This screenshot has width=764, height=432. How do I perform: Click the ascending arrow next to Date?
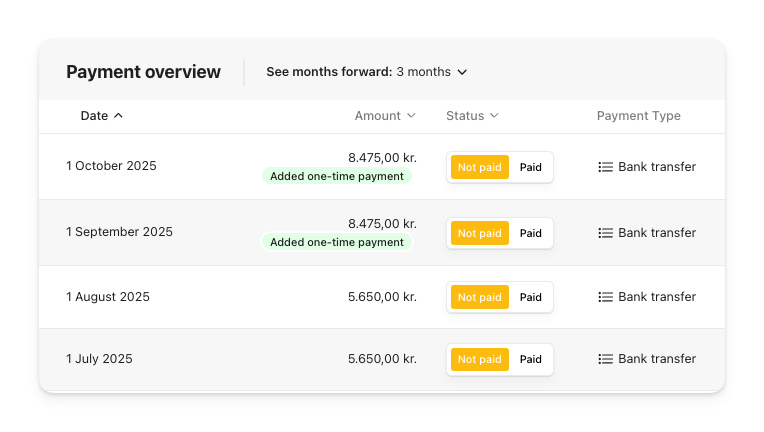(118, 115)
